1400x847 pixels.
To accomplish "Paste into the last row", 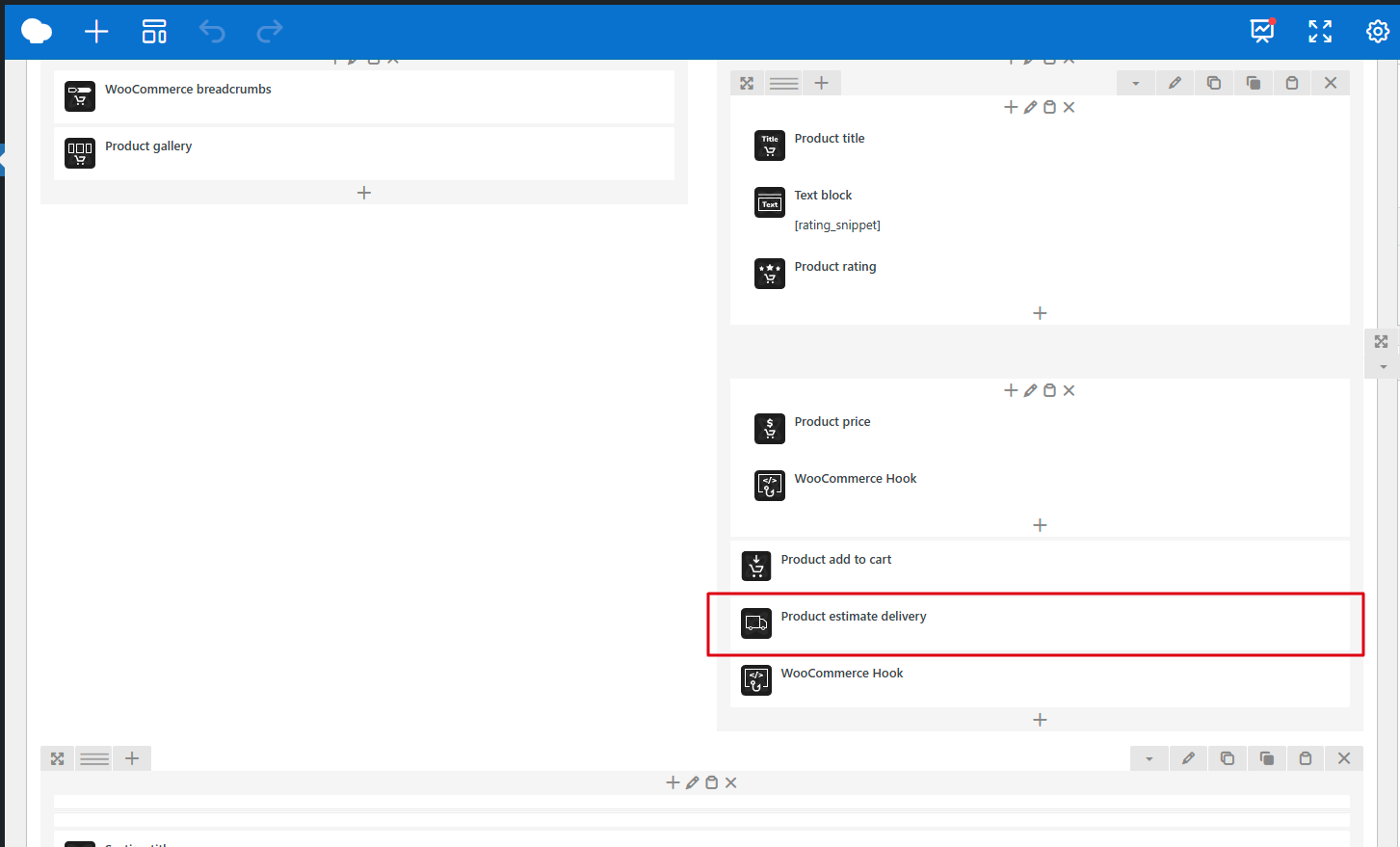I will coord(1306,758).
